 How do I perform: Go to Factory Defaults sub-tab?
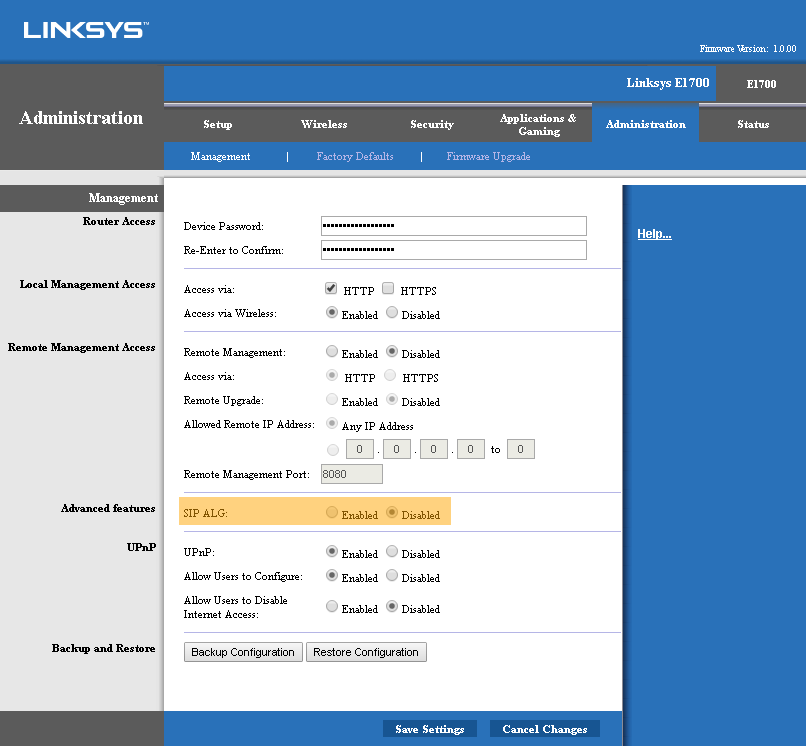coord(355,156)
